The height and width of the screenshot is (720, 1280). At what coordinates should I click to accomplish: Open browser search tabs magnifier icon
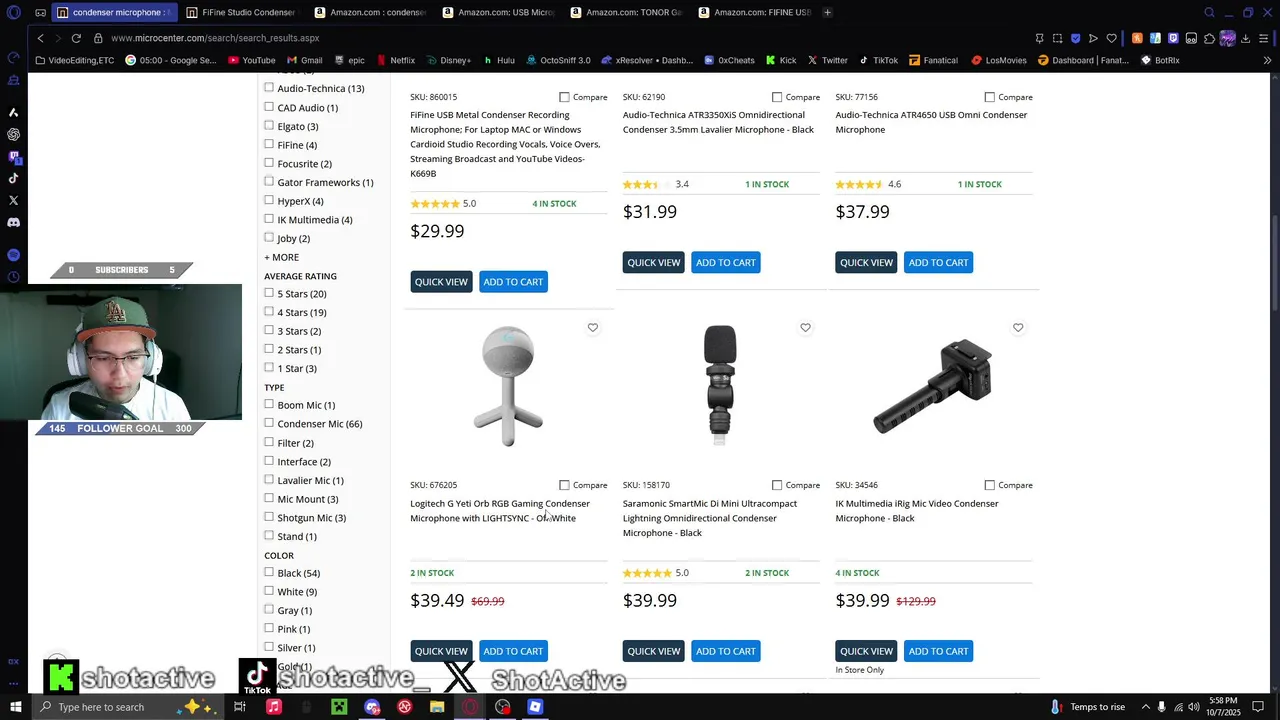(1209, 13)
